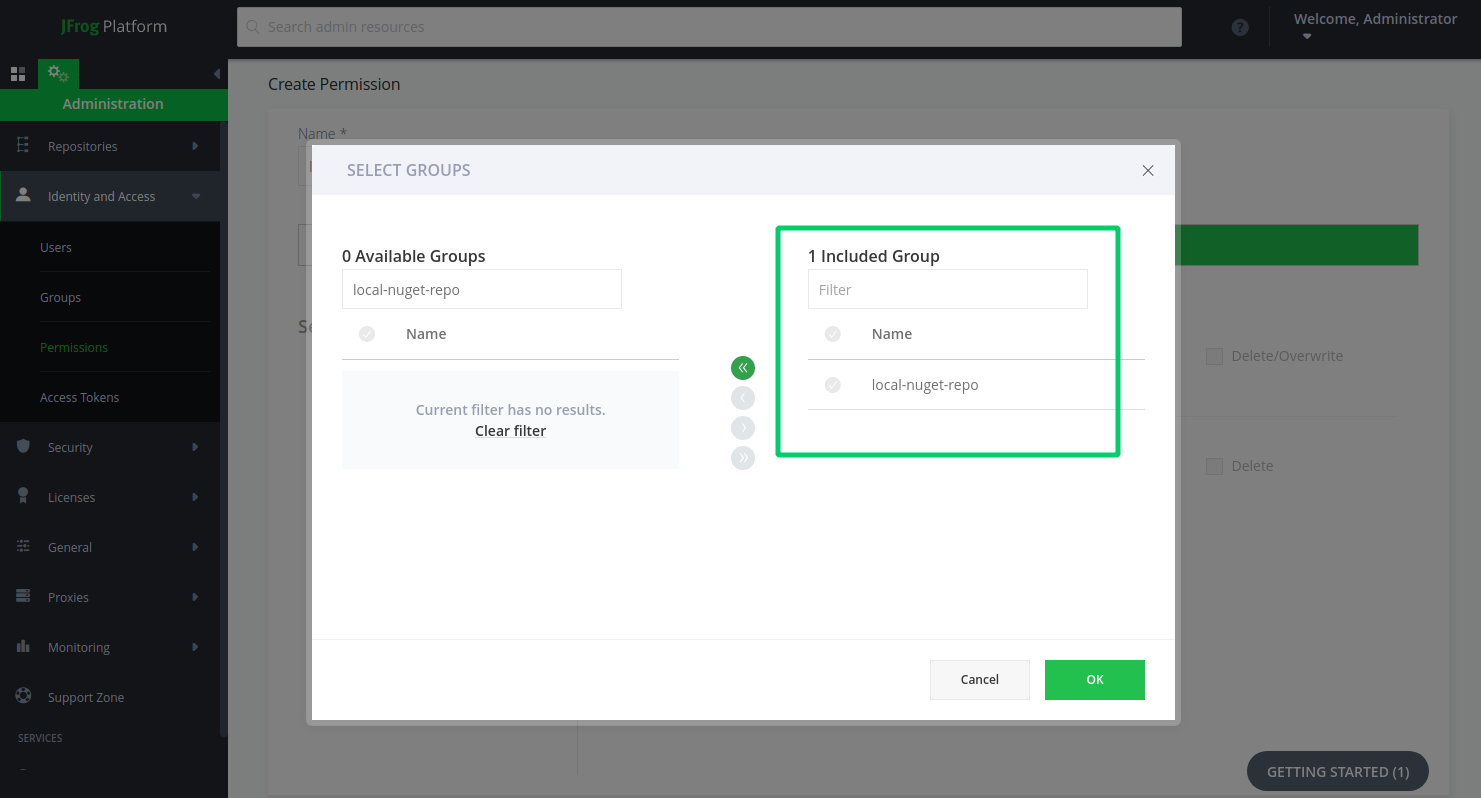The image size is (1481, 798).
Task: Open the Repositories section icon in sidebar
Action: coord(22,146)
